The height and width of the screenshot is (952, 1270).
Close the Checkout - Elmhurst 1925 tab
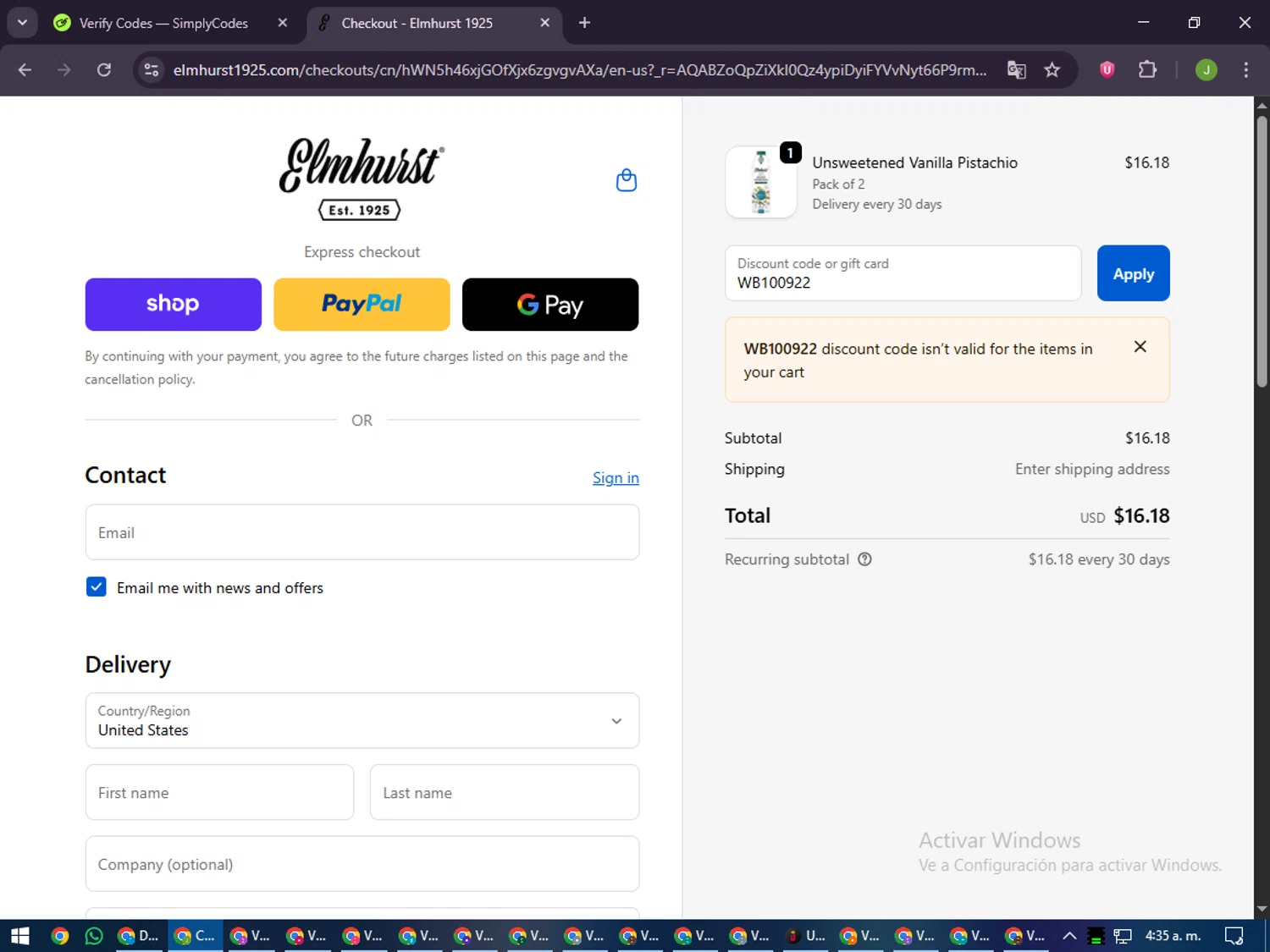(545, 23)
